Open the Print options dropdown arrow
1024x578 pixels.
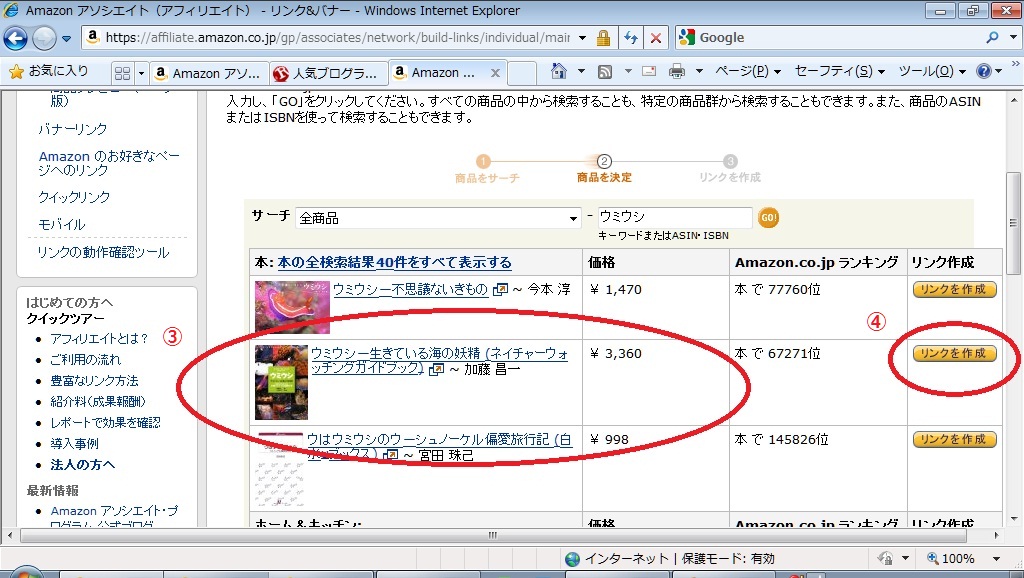click(x=699, y=71)
